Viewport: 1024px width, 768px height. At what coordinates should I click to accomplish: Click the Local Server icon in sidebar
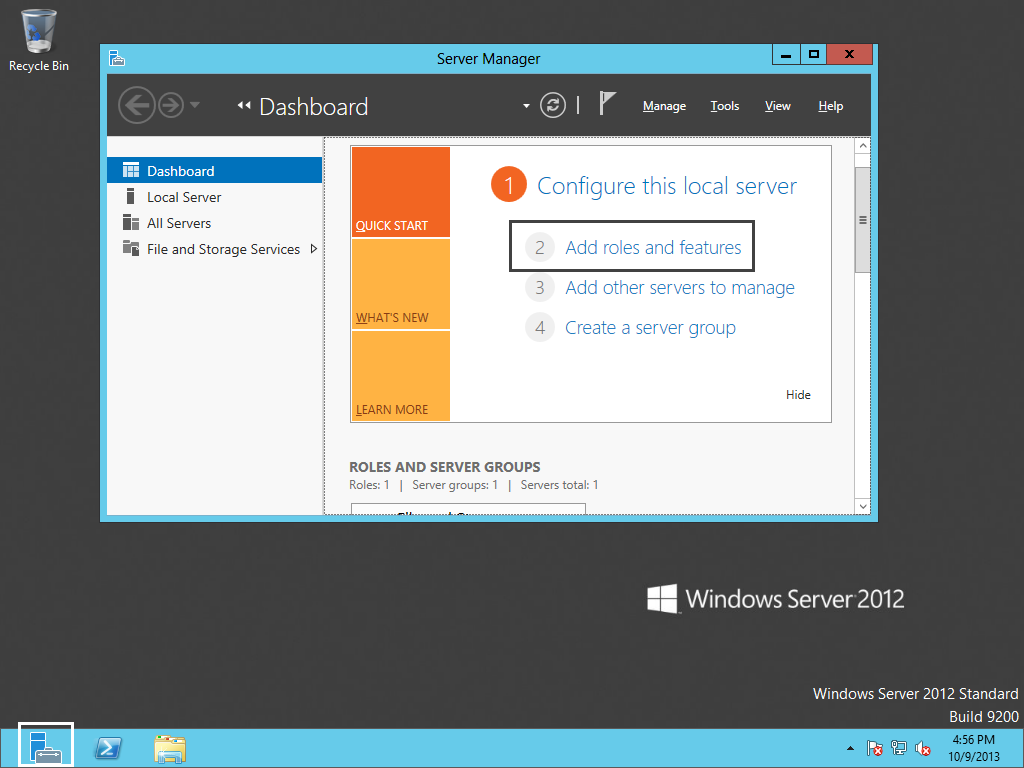(131, 197)
